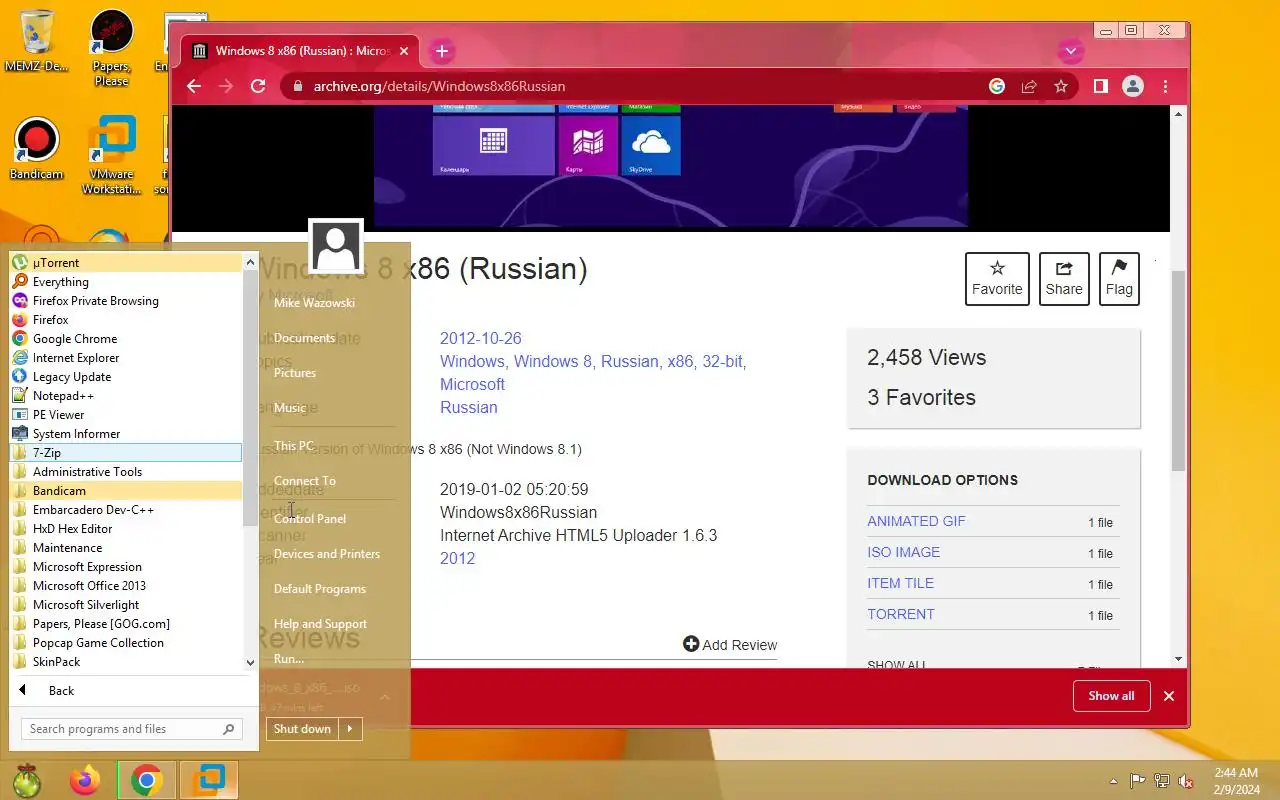Expand the HxD Hex Editor folder
This screenshot has height=800, width=1280.
coord(126,529)
